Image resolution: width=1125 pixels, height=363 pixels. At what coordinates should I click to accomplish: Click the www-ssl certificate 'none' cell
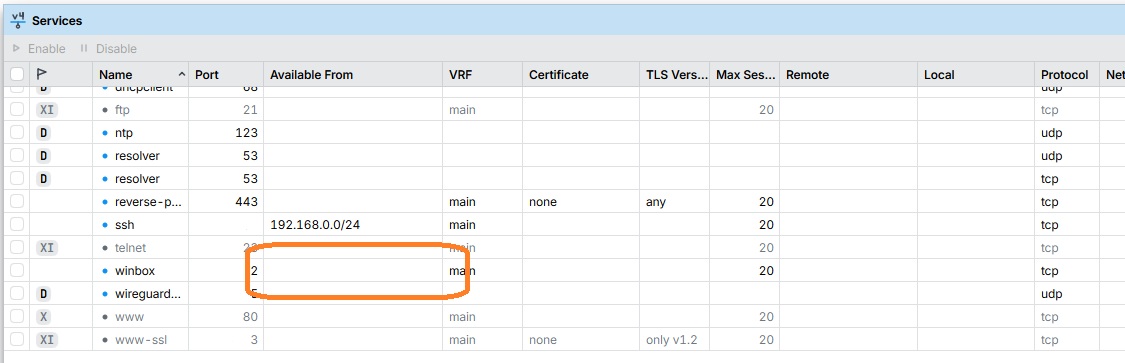click(542, 339)
